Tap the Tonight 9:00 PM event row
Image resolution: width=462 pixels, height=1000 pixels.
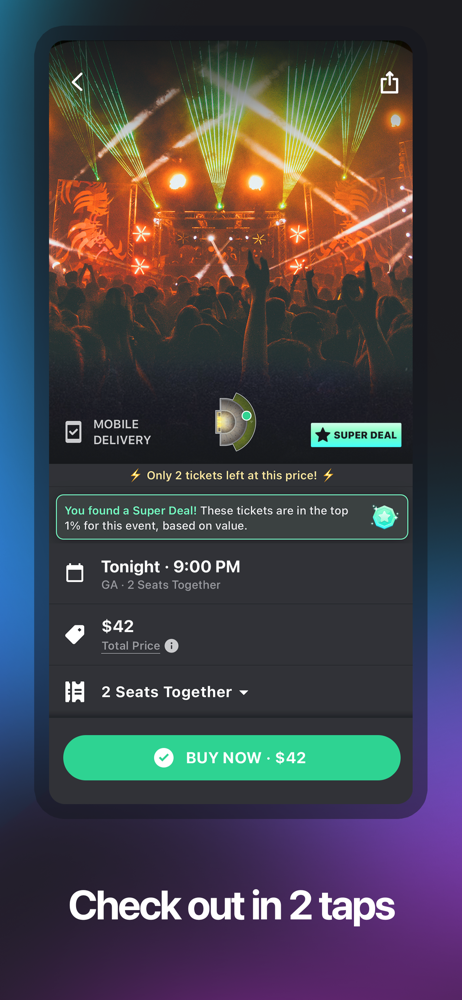point(231,573)
